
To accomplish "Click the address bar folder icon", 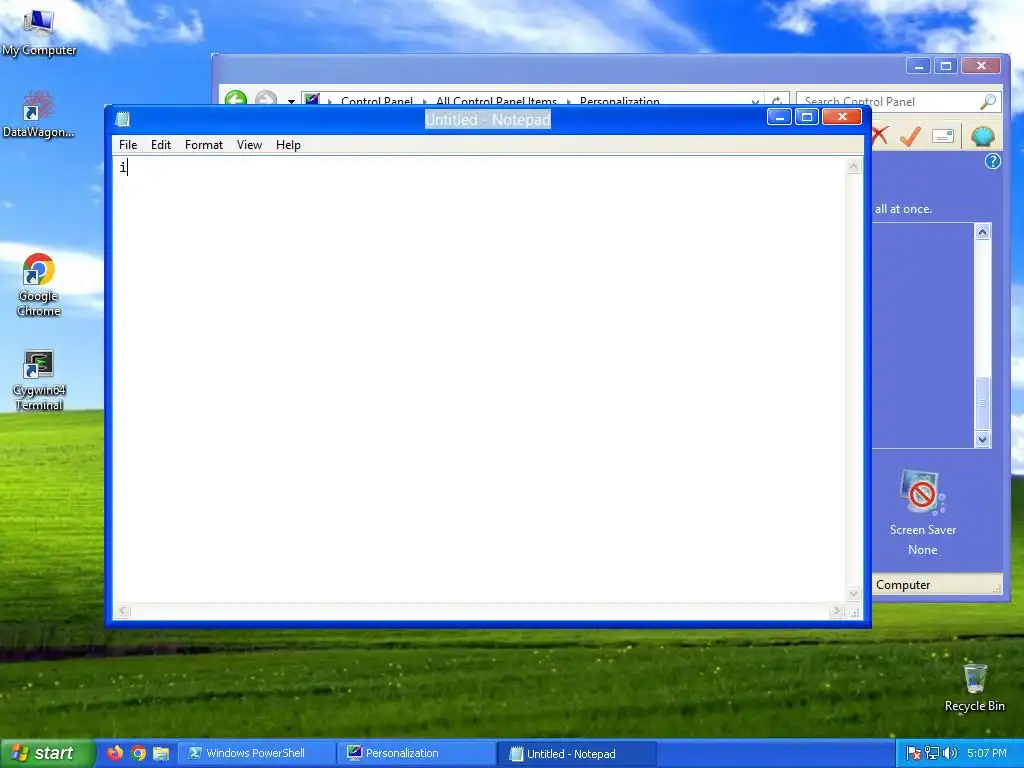I will 312,100.
